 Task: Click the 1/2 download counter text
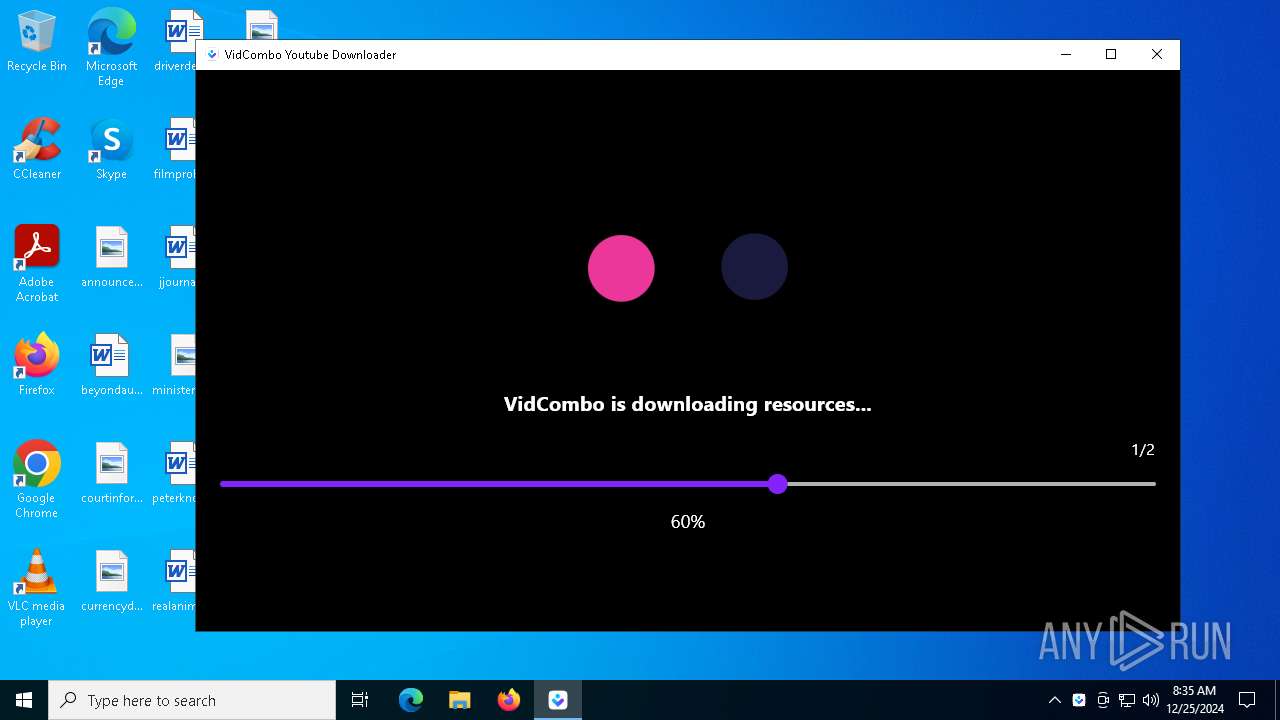pos(1143,450)
